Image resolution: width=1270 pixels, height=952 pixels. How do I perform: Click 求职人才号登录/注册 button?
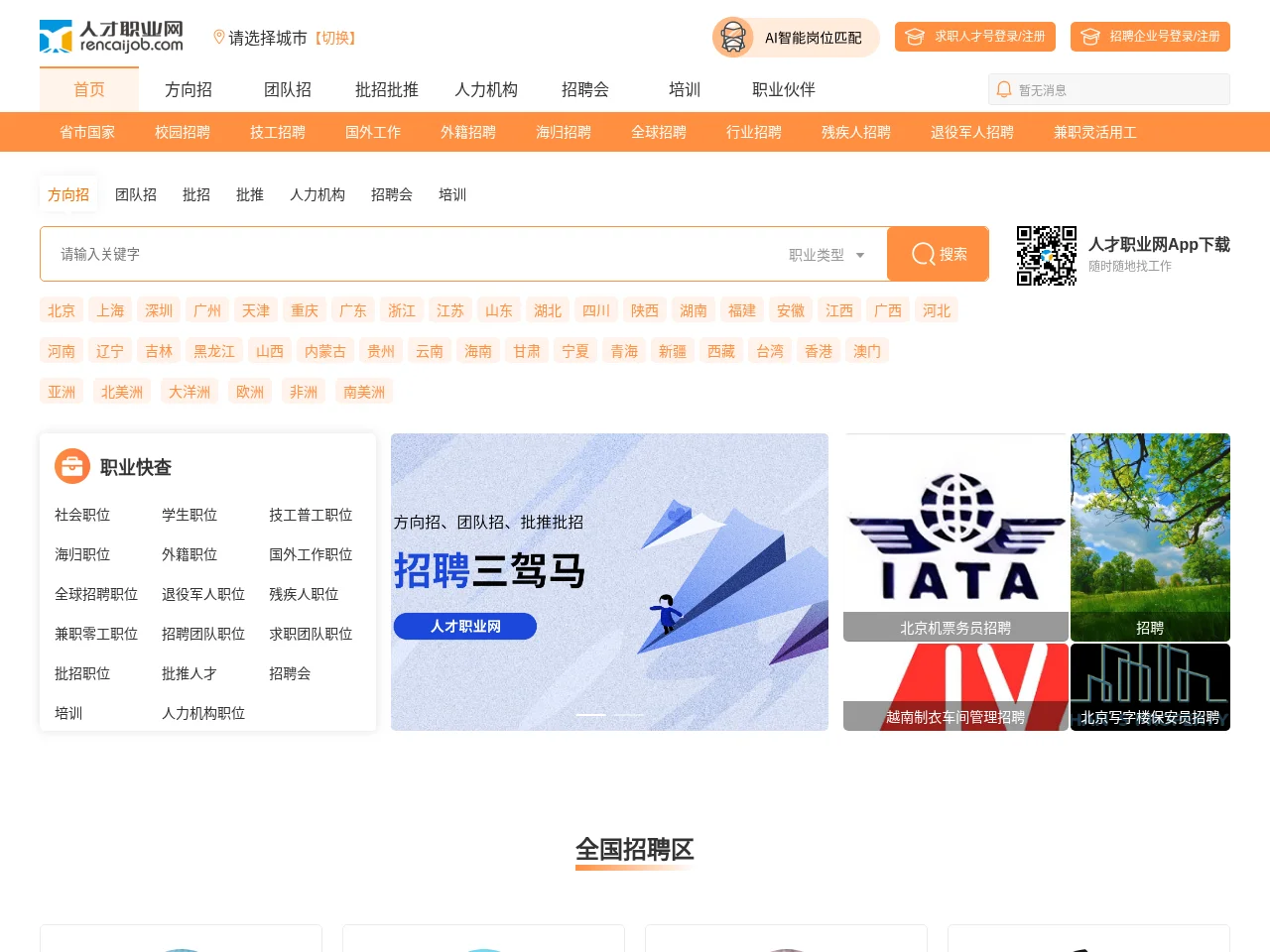coord(975,37)
